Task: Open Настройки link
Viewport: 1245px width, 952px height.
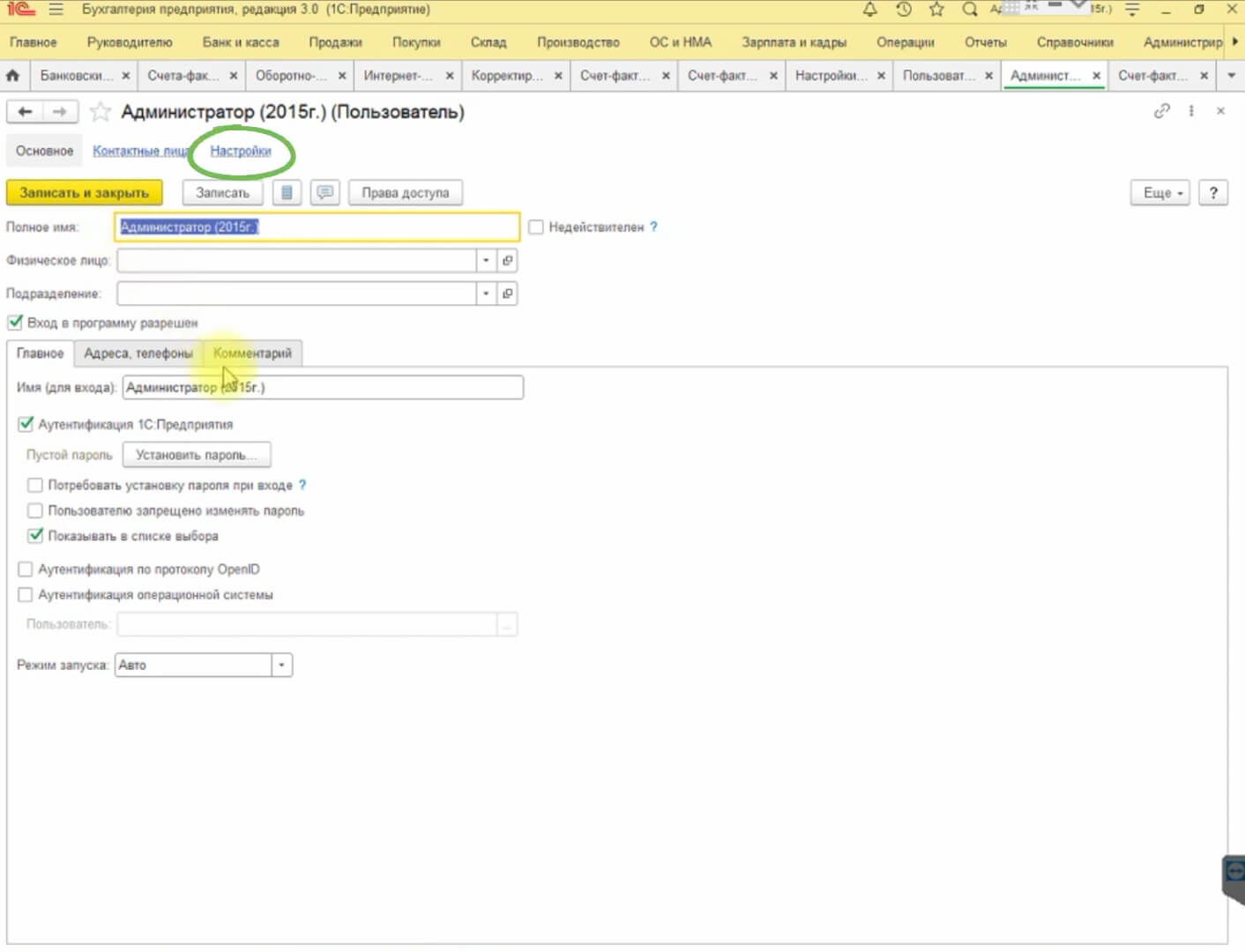Action: coord(241,151)
